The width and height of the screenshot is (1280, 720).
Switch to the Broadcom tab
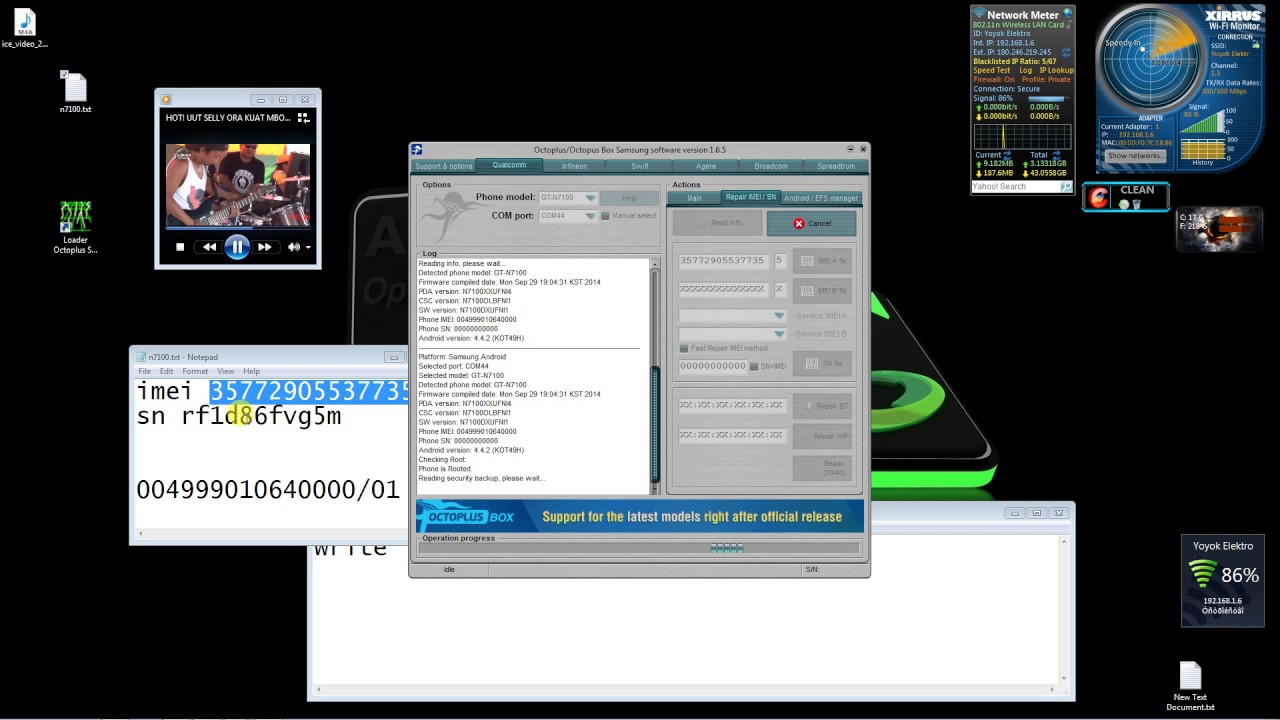pyautogui.click(x=771, y=166)
